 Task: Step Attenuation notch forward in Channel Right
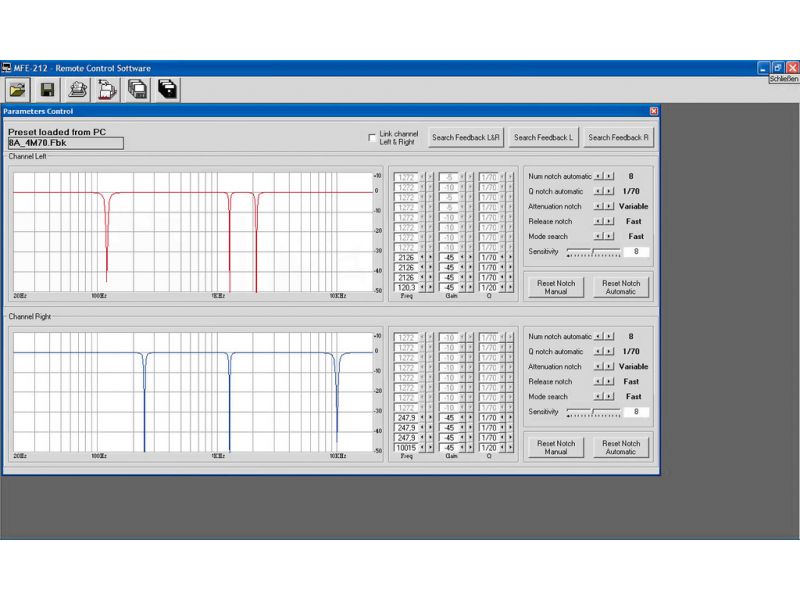point(610,367)
